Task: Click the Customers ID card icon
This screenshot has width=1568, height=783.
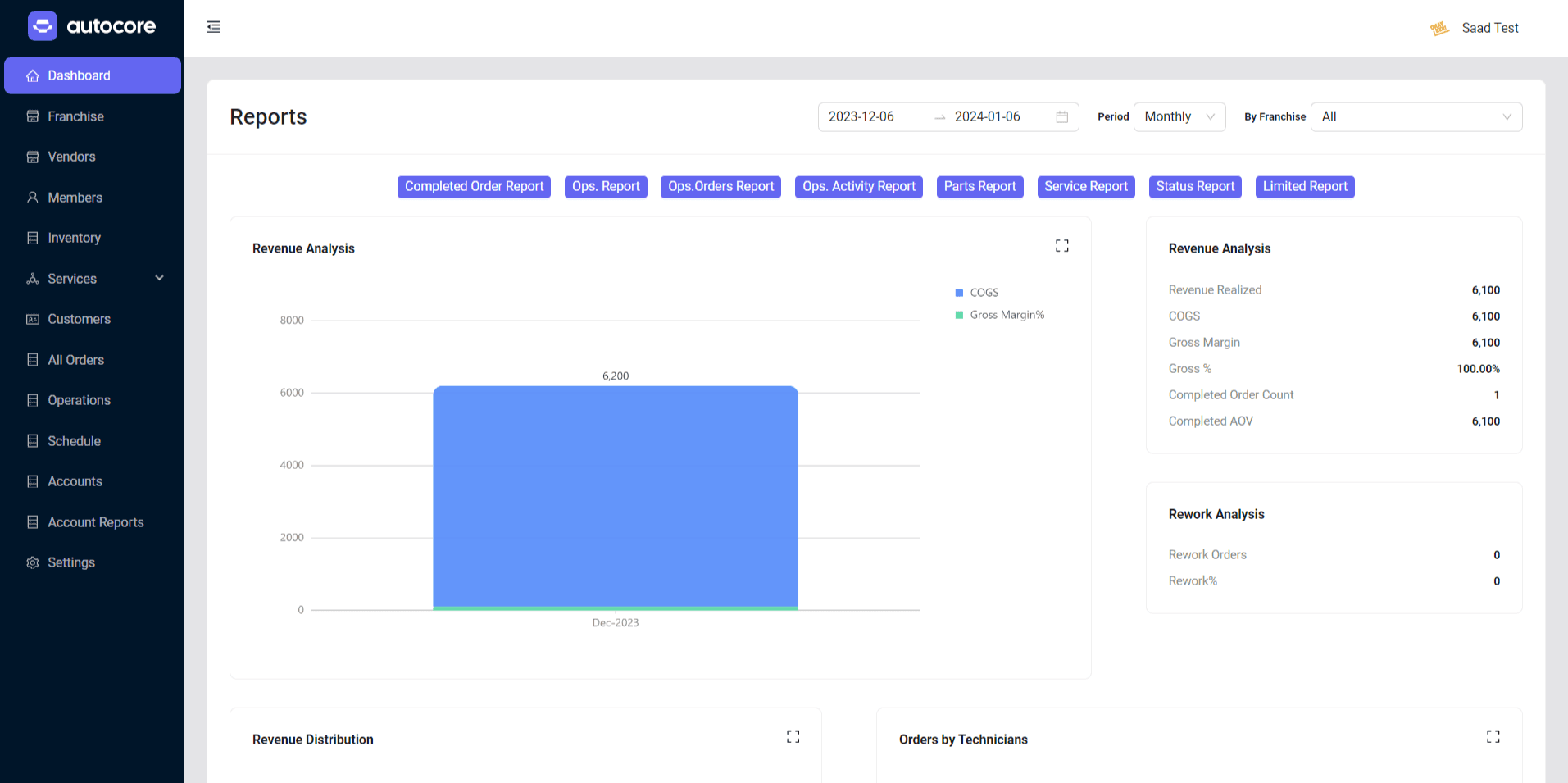Action: click(33, 319)
